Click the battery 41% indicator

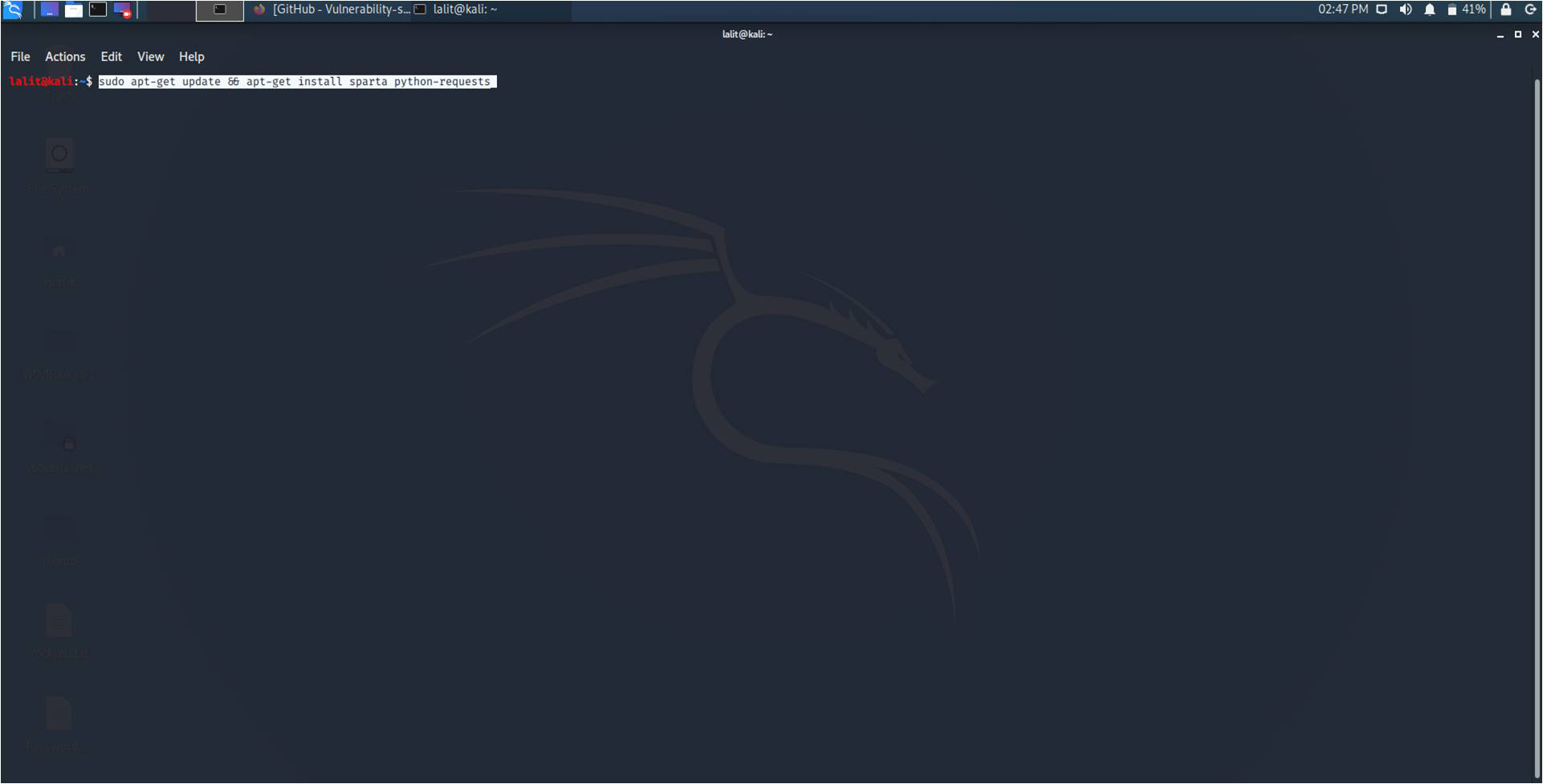[1467, 10]
